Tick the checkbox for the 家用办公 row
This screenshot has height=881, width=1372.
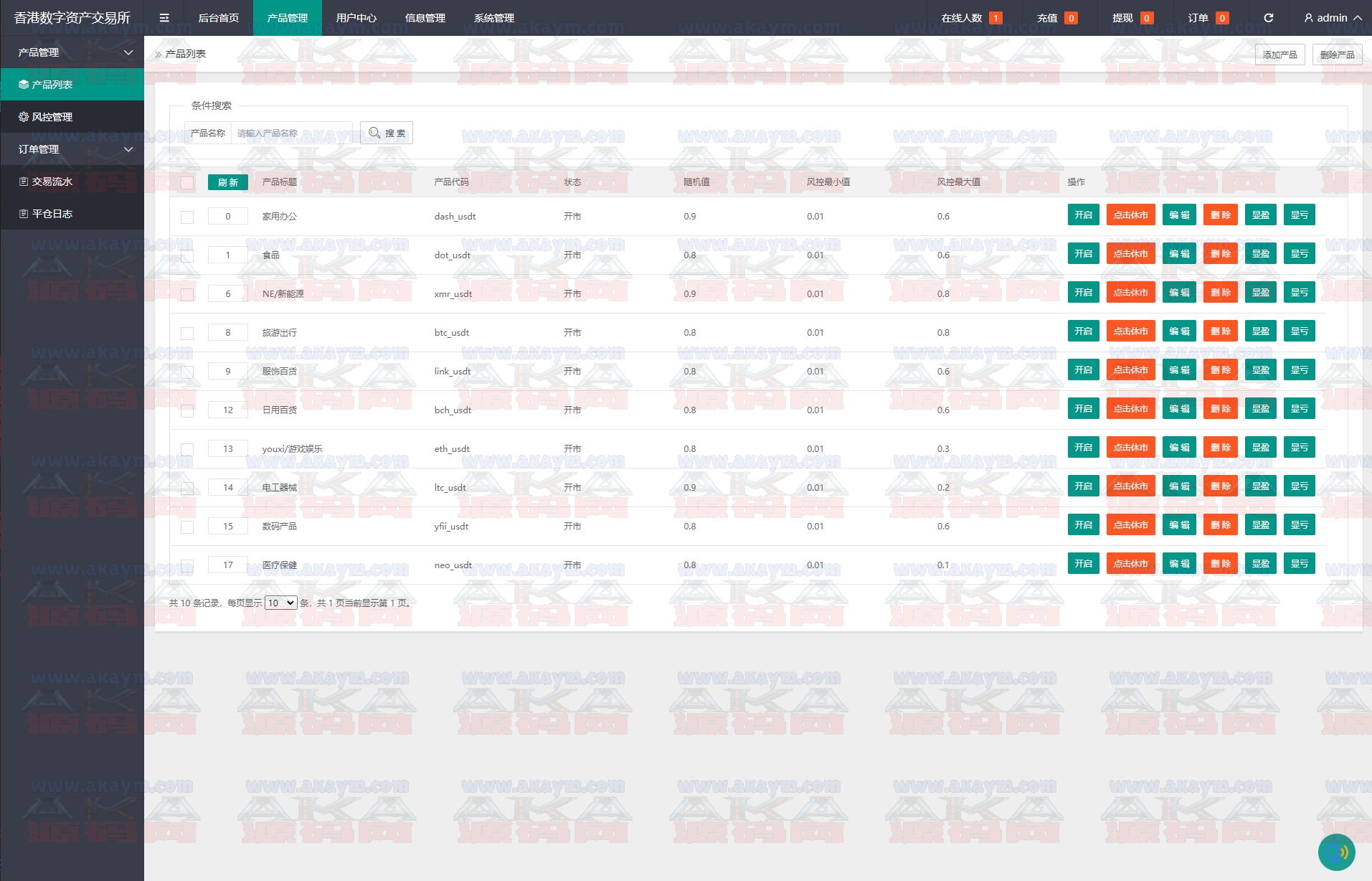[x=187, y=217]
